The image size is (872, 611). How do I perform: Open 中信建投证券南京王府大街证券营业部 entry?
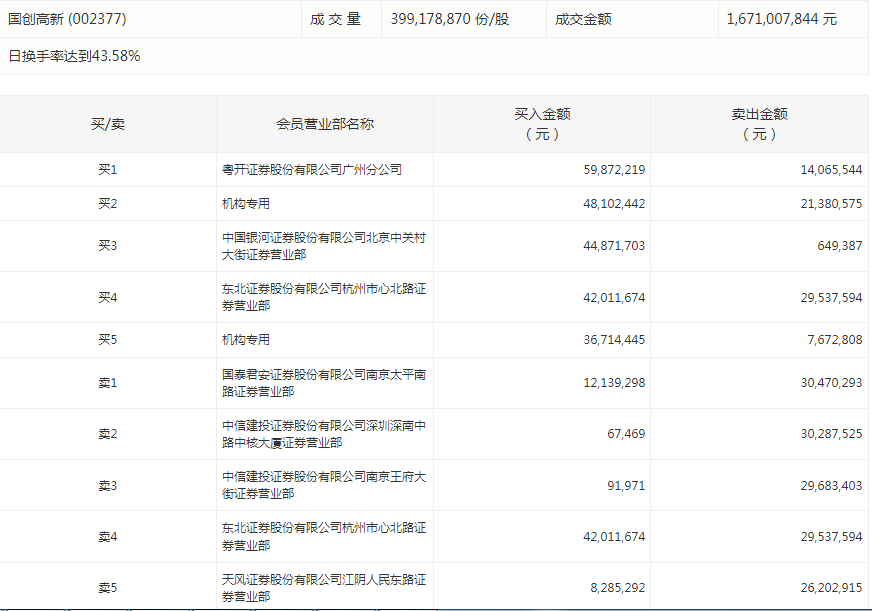pos(324,485)
